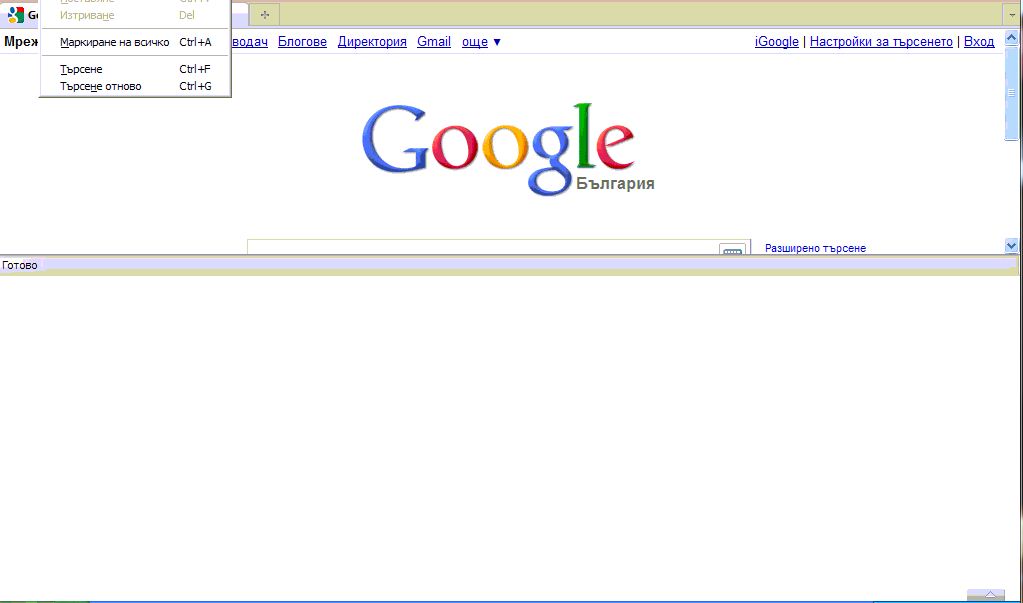
Task: Open the 'Блогове' link
Action: click(302, 42)
